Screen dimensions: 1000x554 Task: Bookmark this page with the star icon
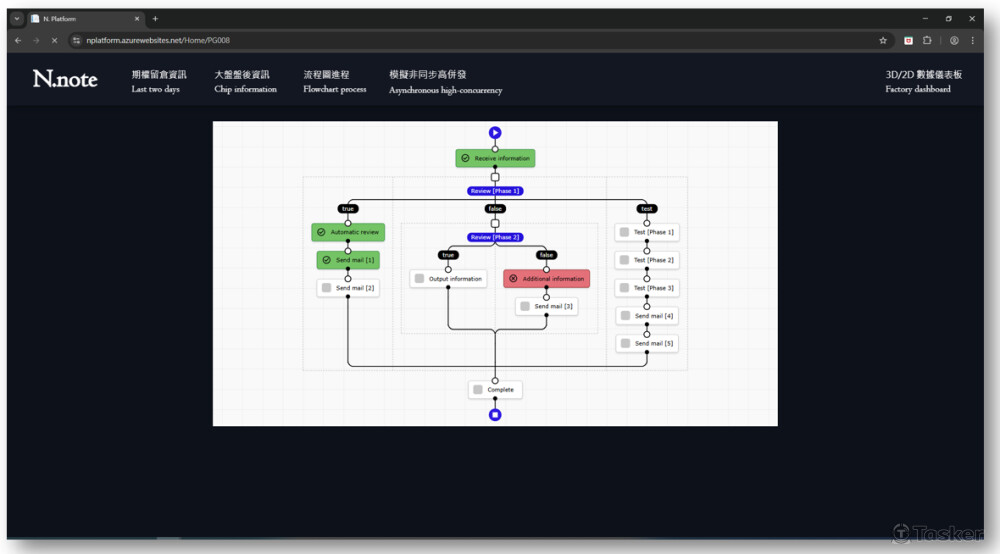point(883,40)
